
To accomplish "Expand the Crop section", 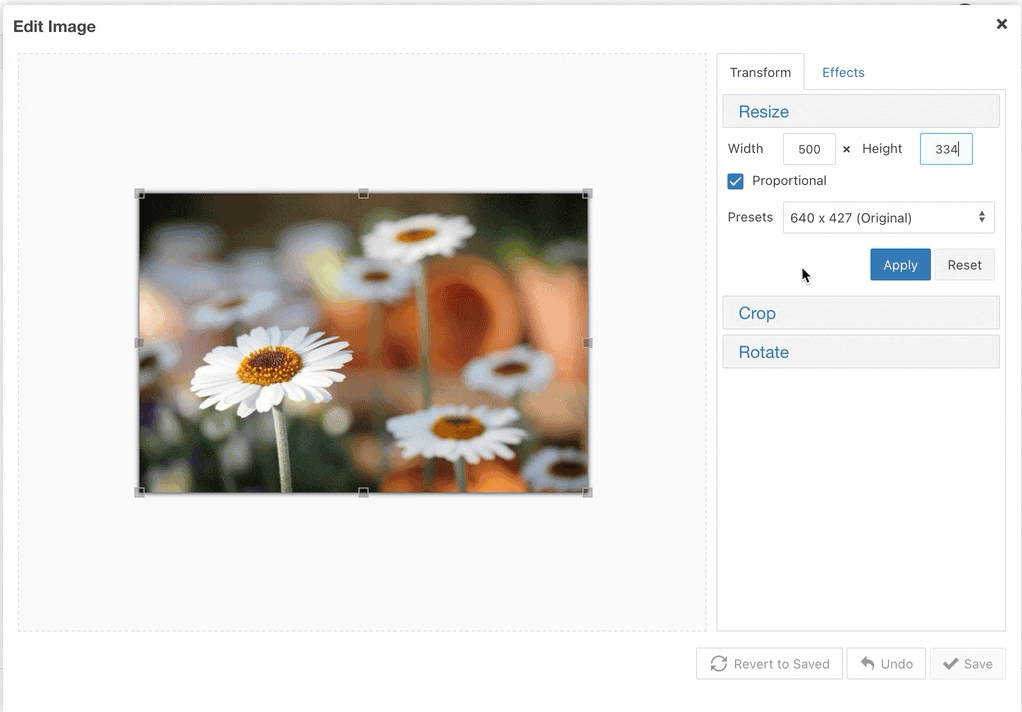I will [x=860, y=312].
